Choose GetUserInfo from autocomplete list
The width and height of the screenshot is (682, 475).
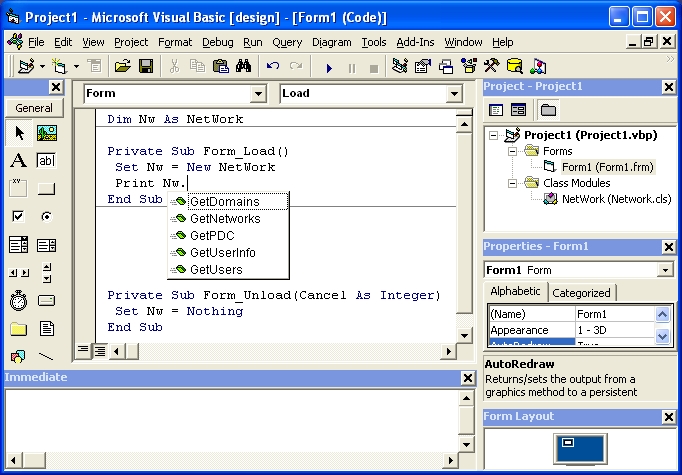[228, 253]
